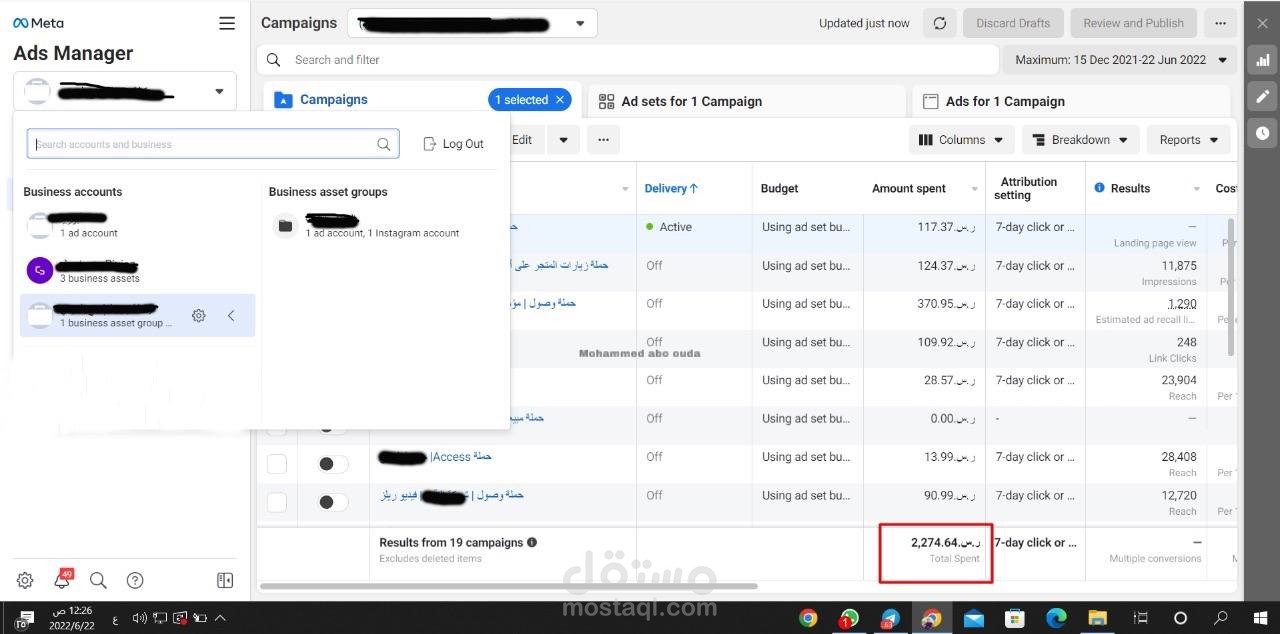
Task: Open Microsoft Edge from the taskbar
Action: click(1056, 618)
